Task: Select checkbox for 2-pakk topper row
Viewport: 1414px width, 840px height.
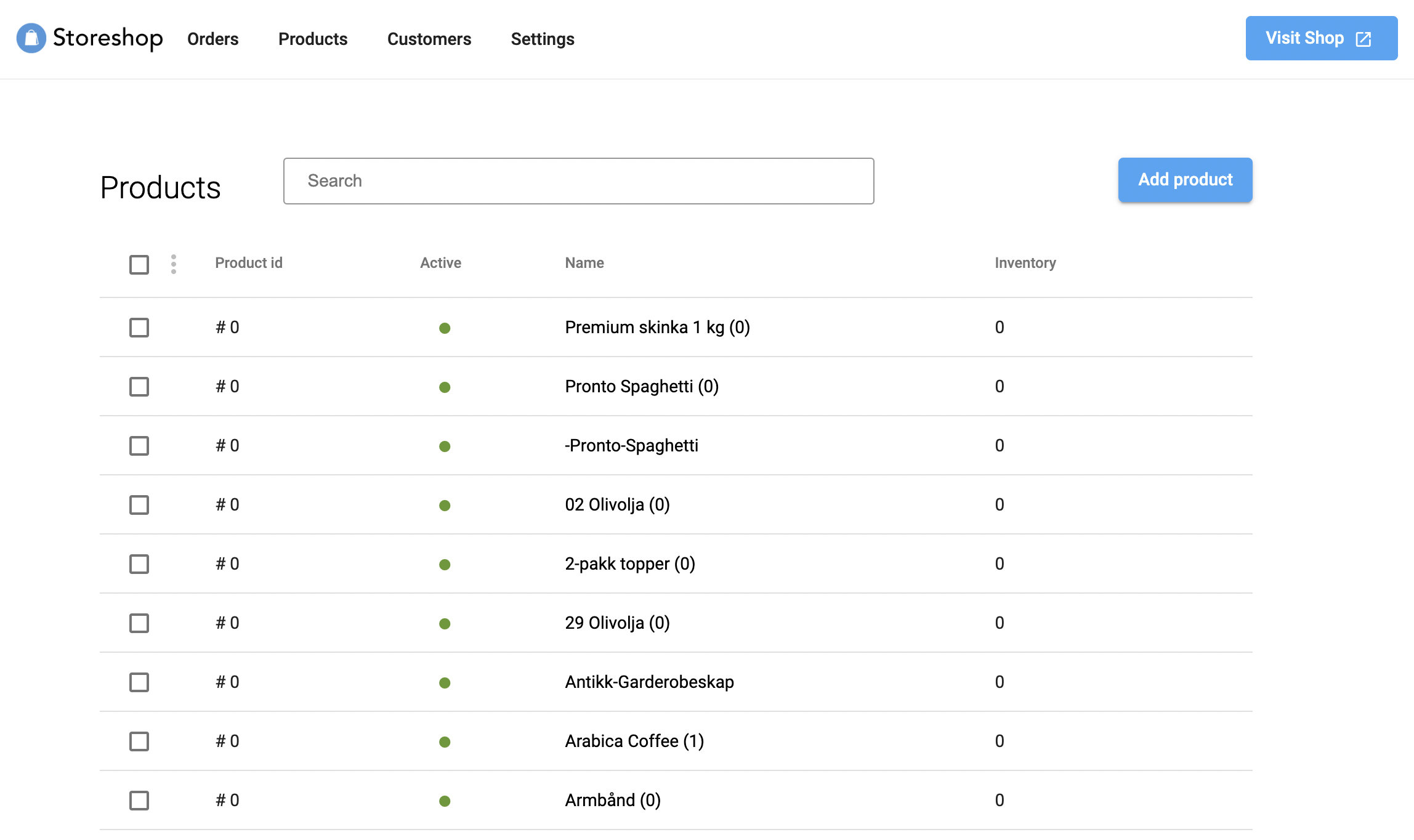Action: coord(139,564)
